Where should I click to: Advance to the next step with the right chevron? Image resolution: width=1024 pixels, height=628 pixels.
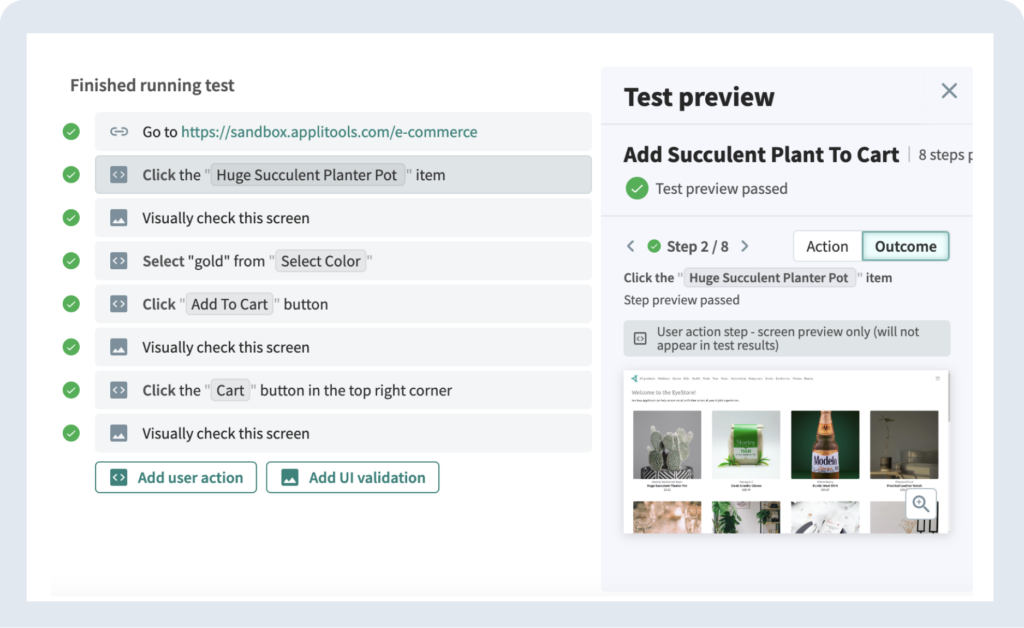(745, 246)
